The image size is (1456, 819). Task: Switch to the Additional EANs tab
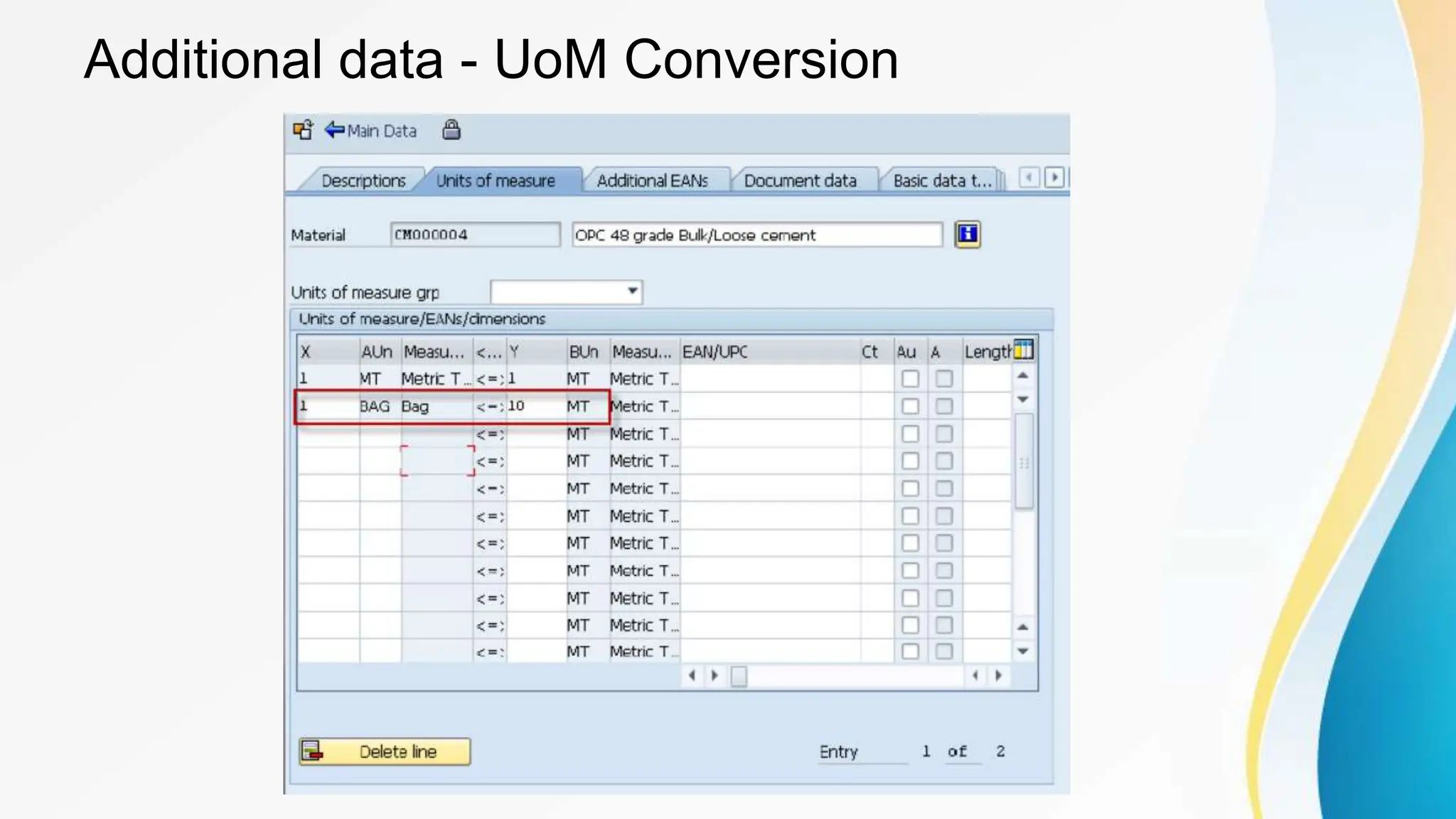652,181
